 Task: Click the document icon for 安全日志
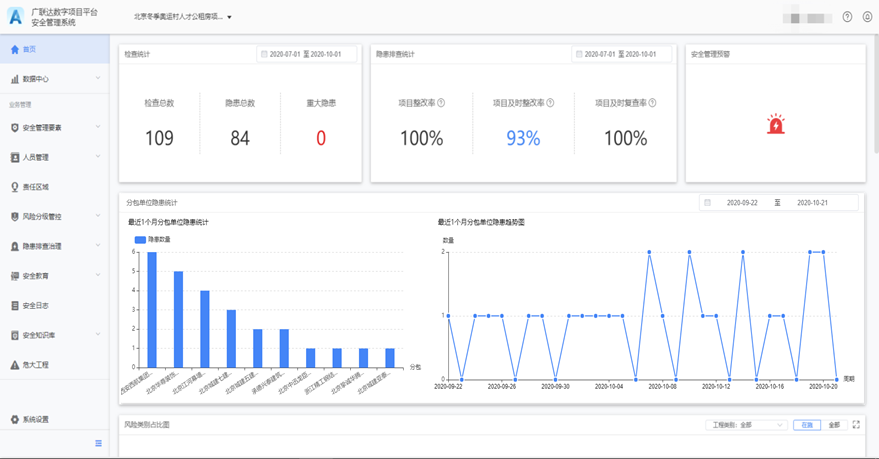click(15, 305)
